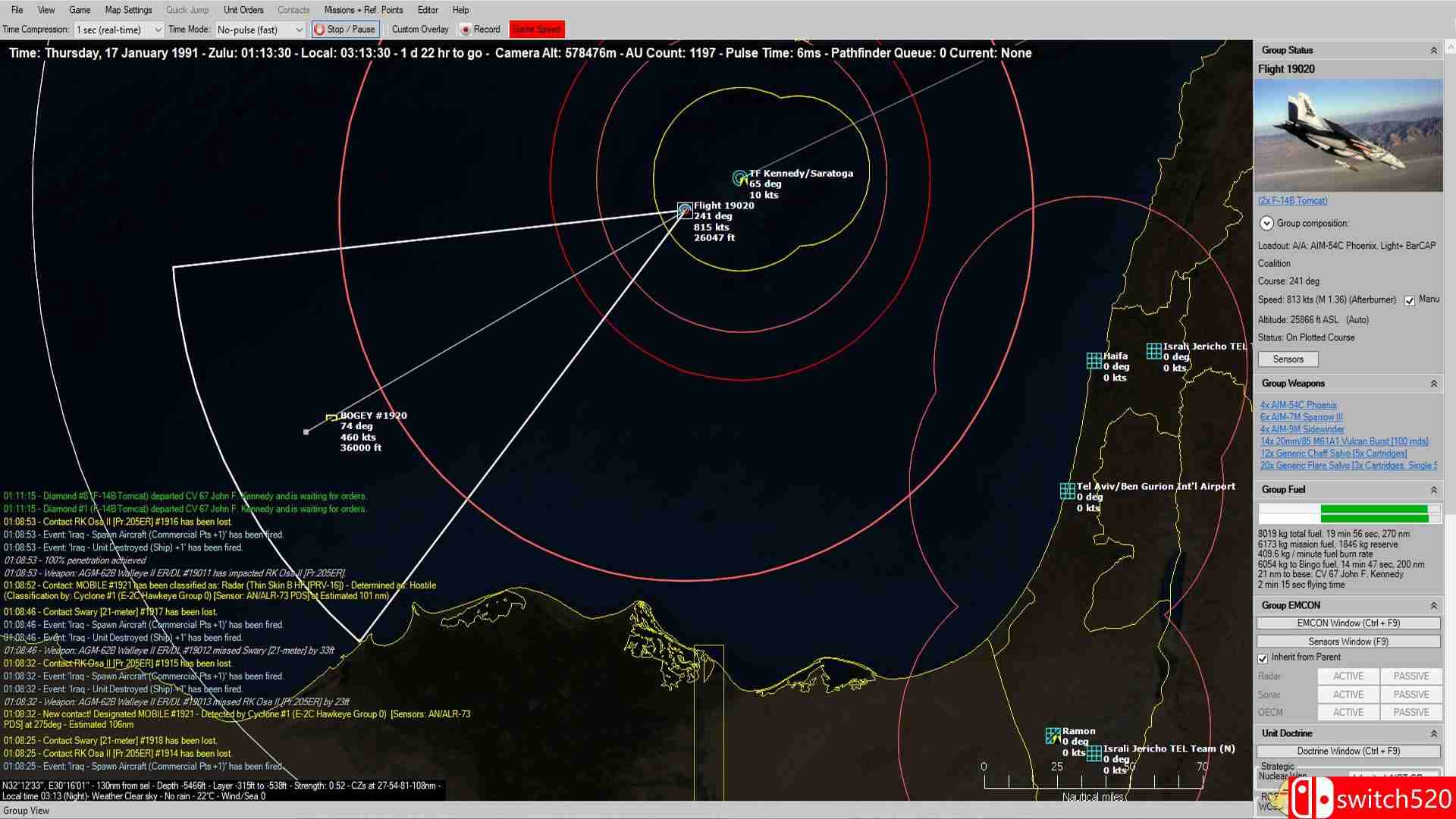Open the 4x AIM-54C Phoenix weapon link

[1298, 405]
